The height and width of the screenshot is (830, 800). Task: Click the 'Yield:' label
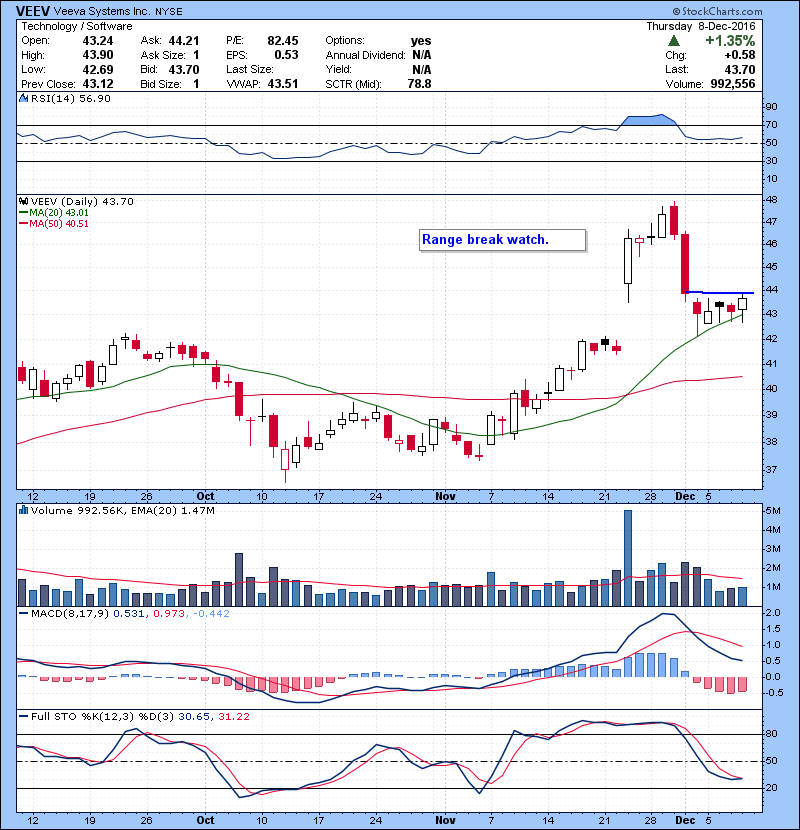tap(339, 69)
